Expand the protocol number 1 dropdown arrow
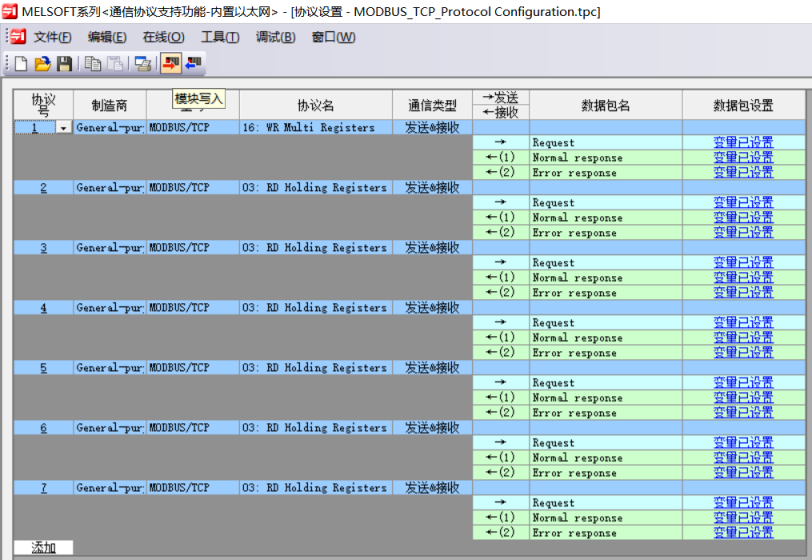 click(x=64, y=127)
